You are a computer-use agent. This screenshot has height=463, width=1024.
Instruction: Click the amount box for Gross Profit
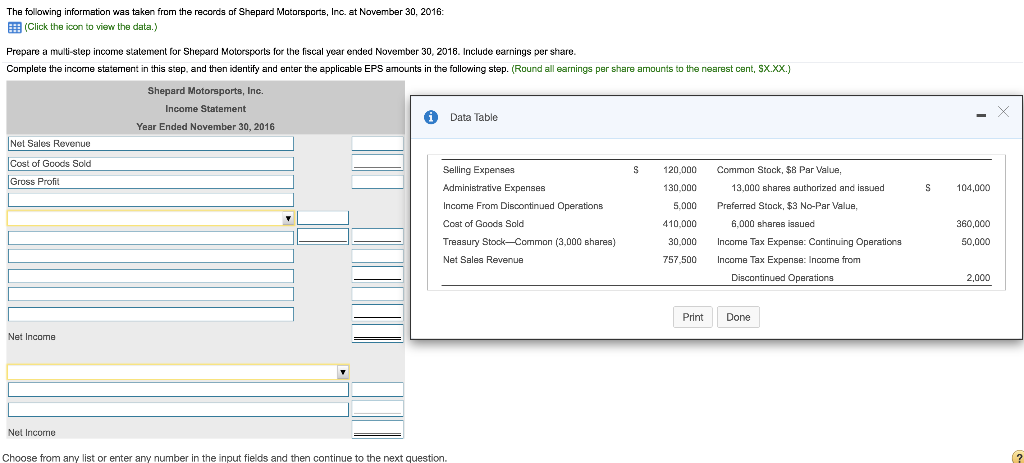[377, 181]
